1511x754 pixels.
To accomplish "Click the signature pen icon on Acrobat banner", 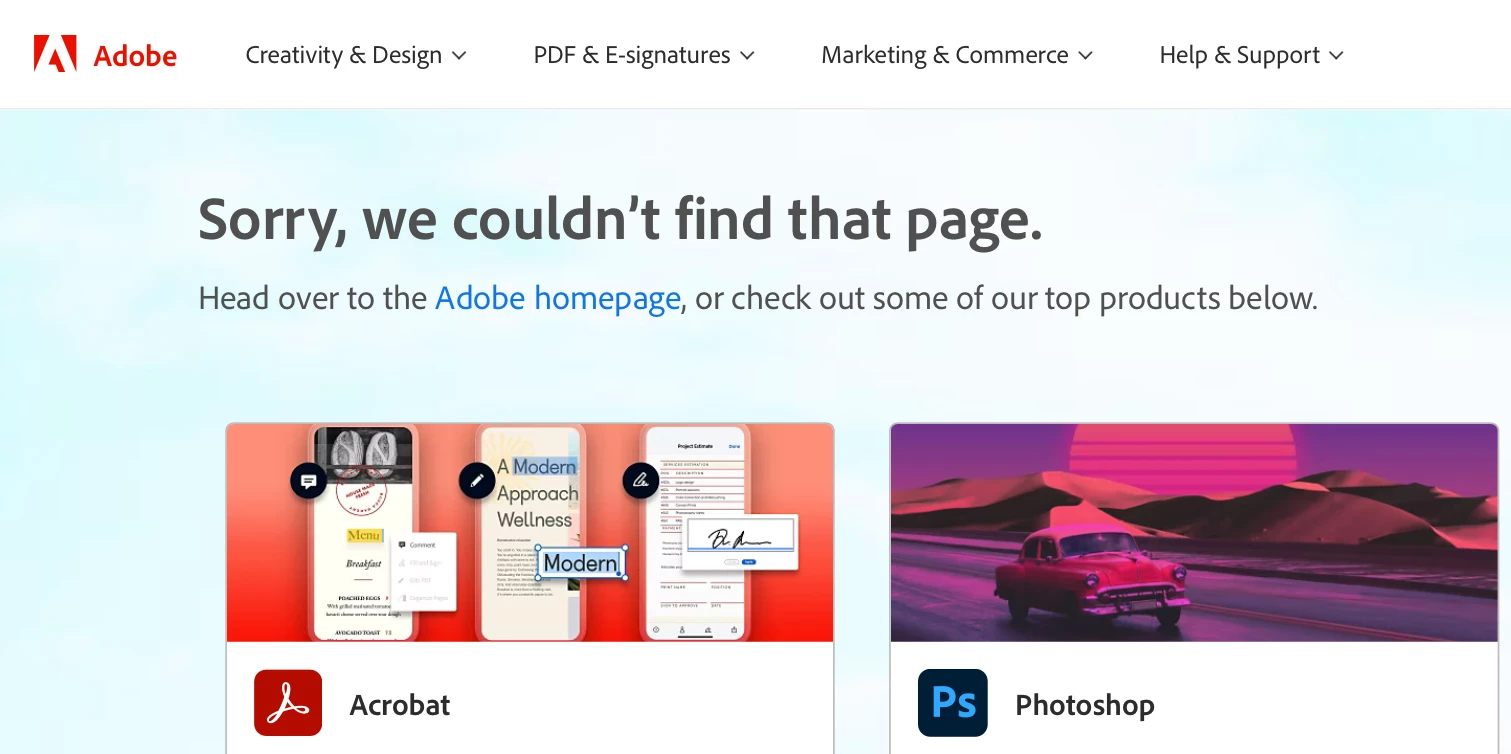I will click(x=641, y=481).
